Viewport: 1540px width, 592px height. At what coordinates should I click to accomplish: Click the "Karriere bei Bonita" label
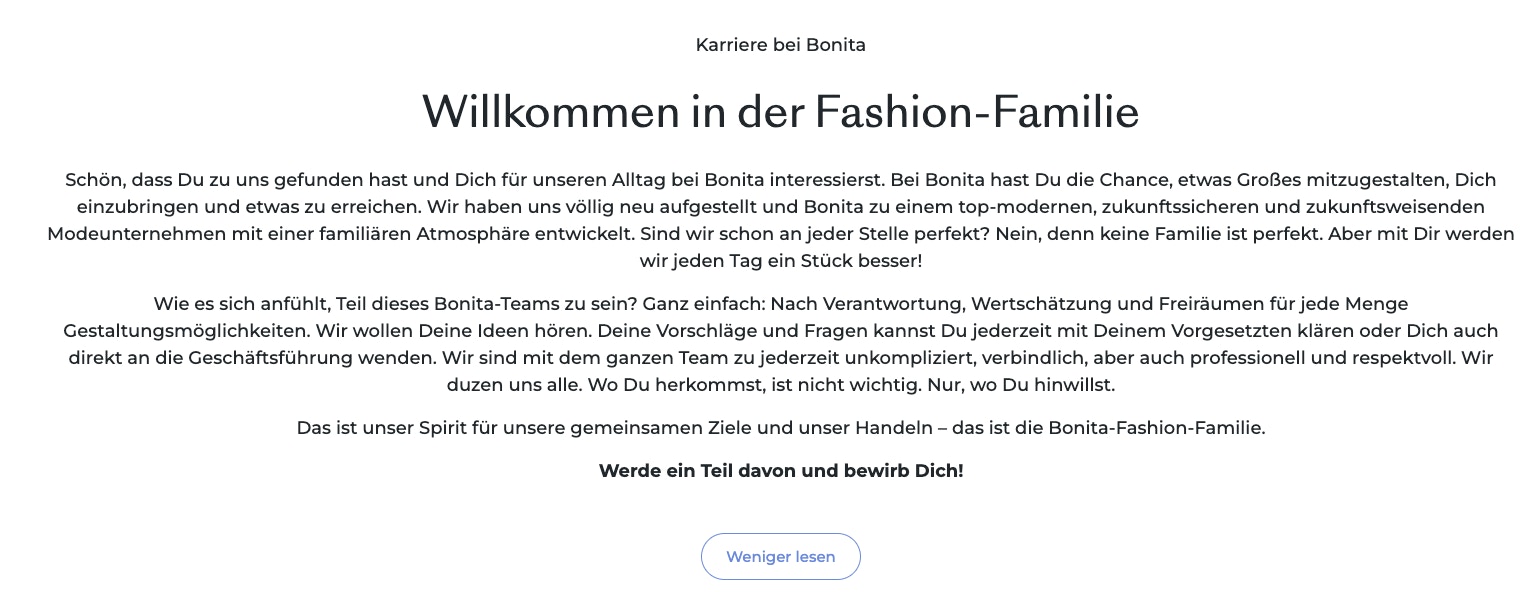pos(780,45)
